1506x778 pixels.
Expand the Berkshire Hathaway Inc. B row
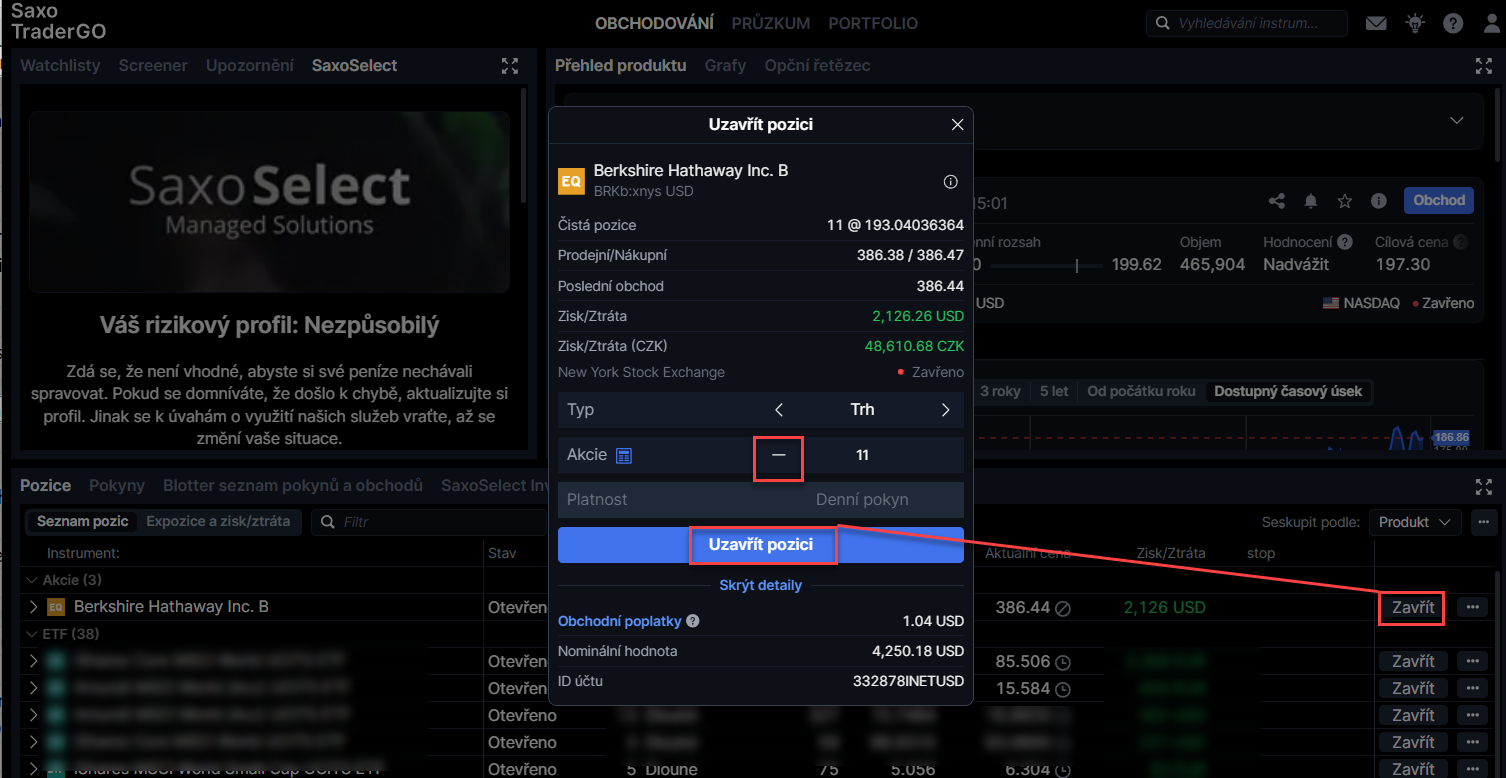[33, 607]
